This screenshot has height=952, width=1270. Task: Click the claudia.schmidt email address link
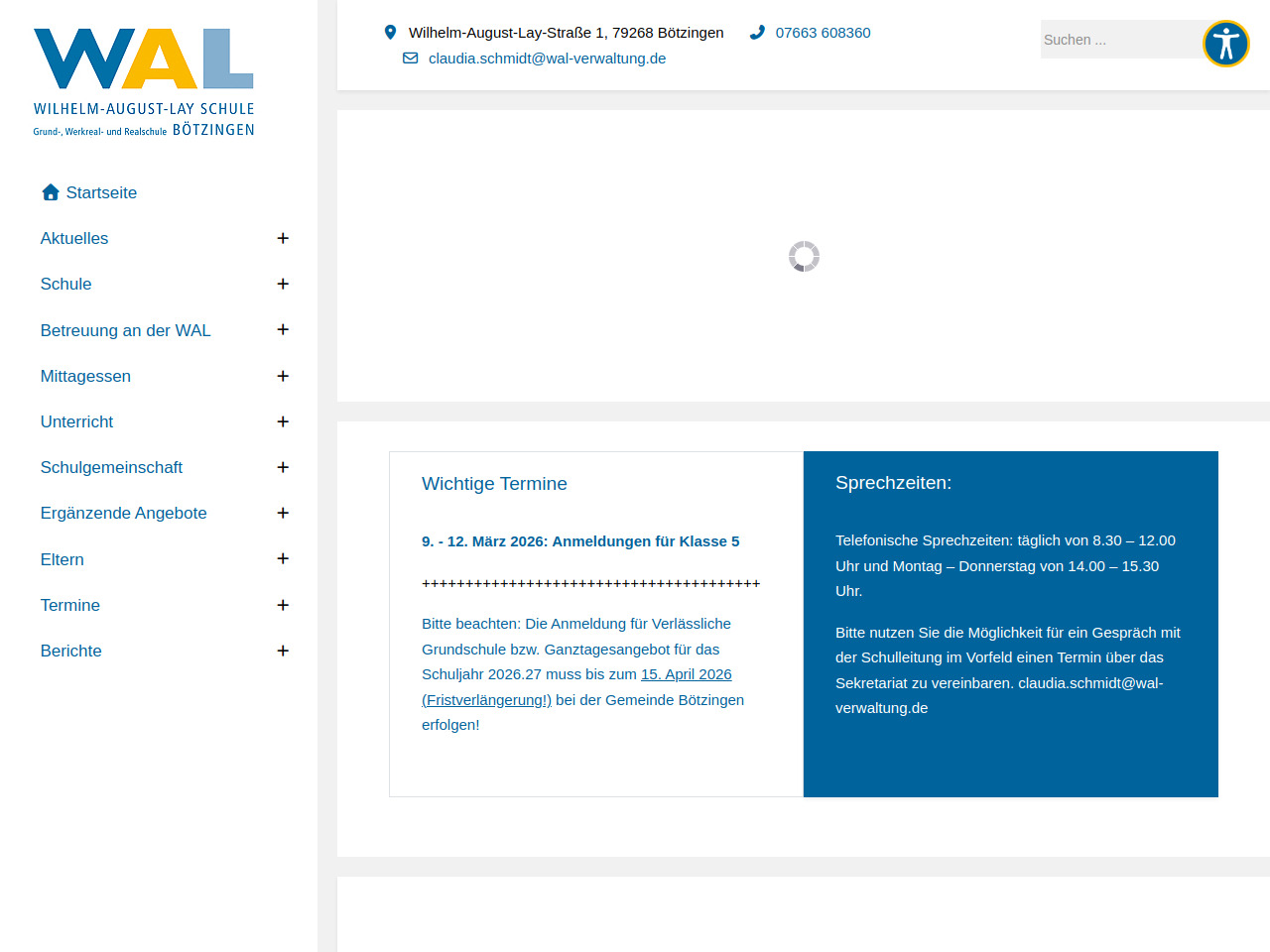coord(547,59)
